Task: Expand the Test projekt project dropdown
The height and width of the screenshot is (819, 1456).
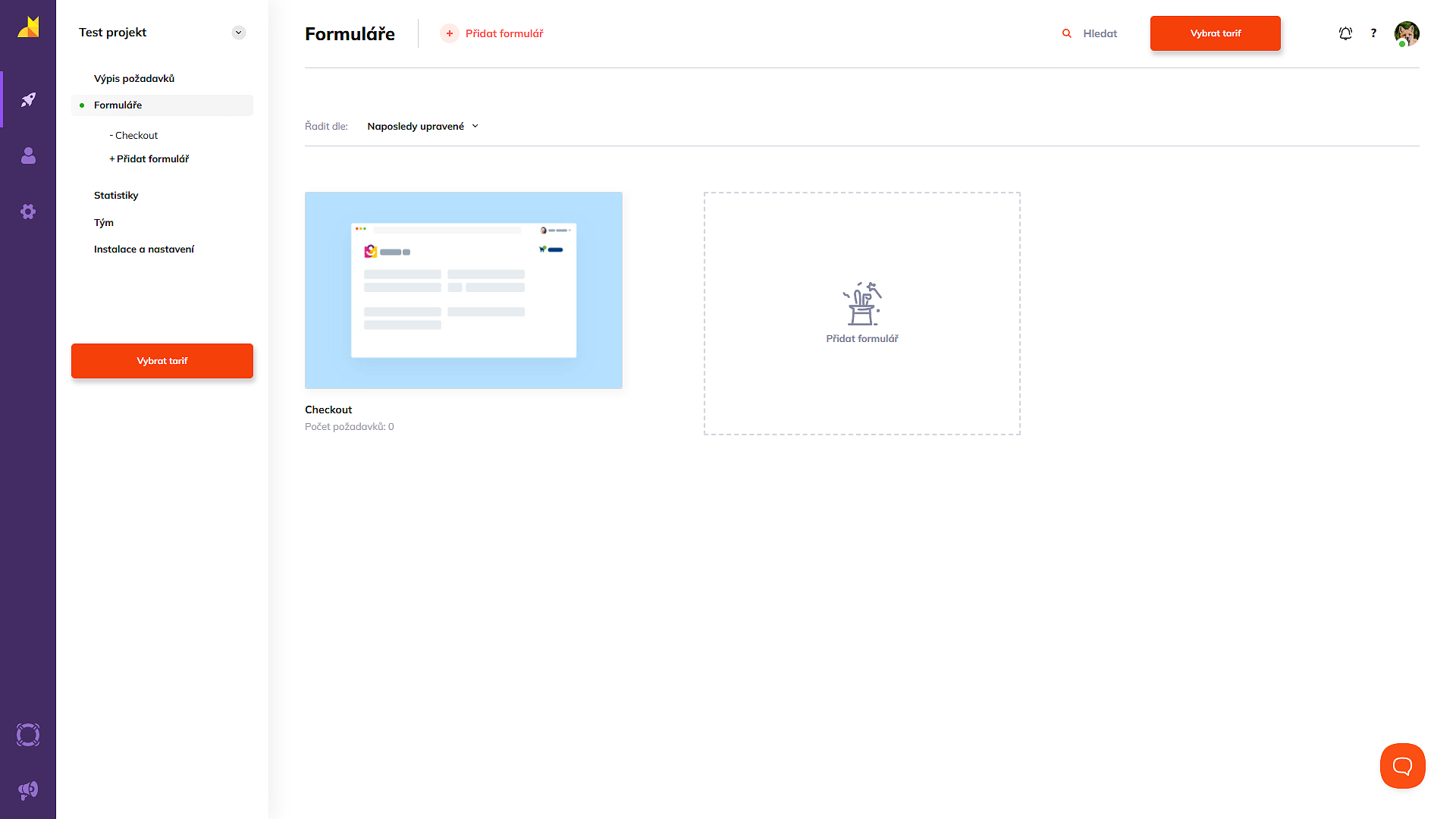Action: 239,33
